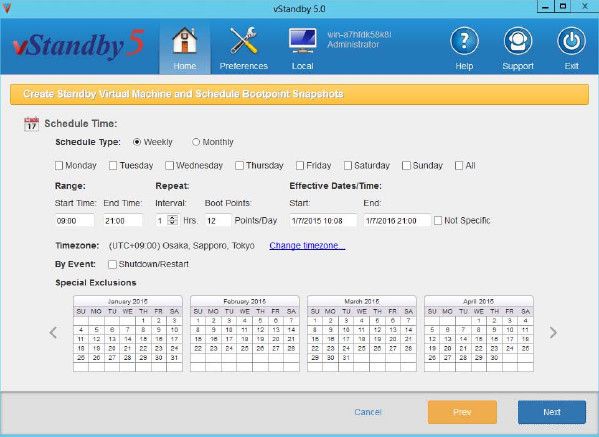Check the Monday checkbox
The image size is (599, 437).
point(59,165)
